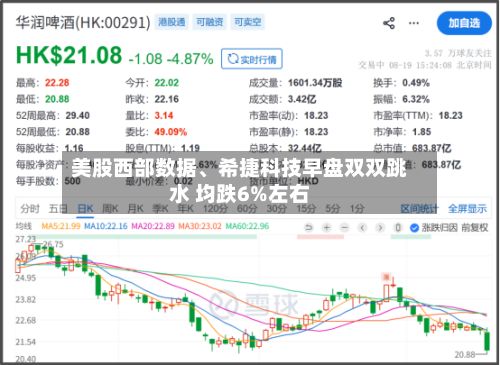Click the undo/reset chart view icon
The height and width of the screenshot is (365, 500).
pos(309,228)
